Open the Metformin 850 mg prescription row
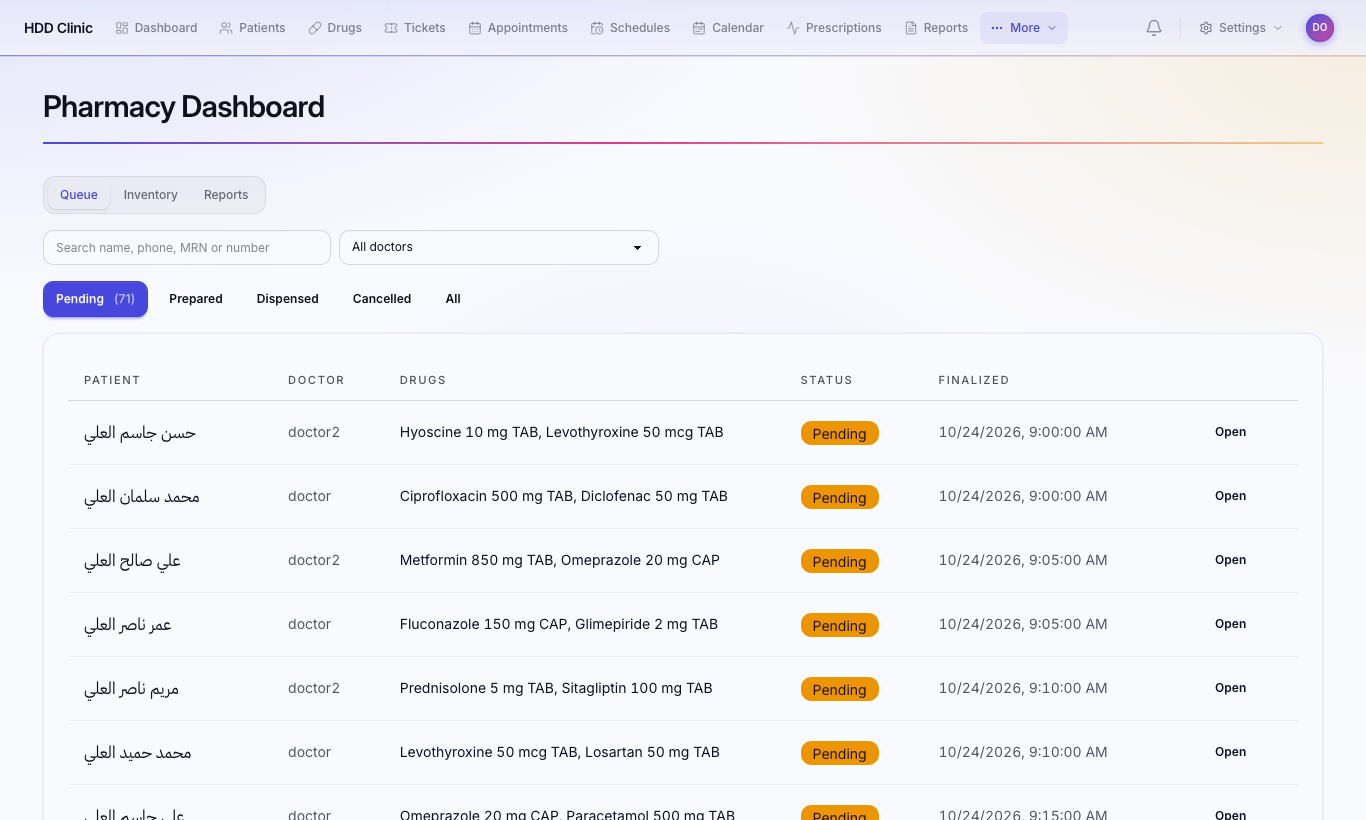 [x=1230, y=560]
